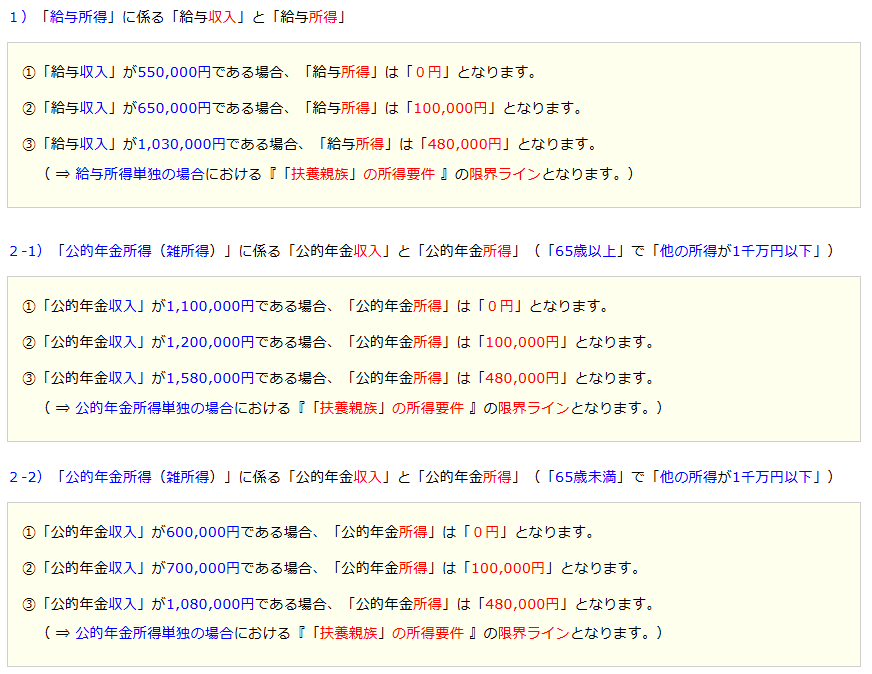Screen dimensions: 872x674
Task: Click the red 「０円」 in salary line ①
Action: pyautogui.click(x=428, y=72)
